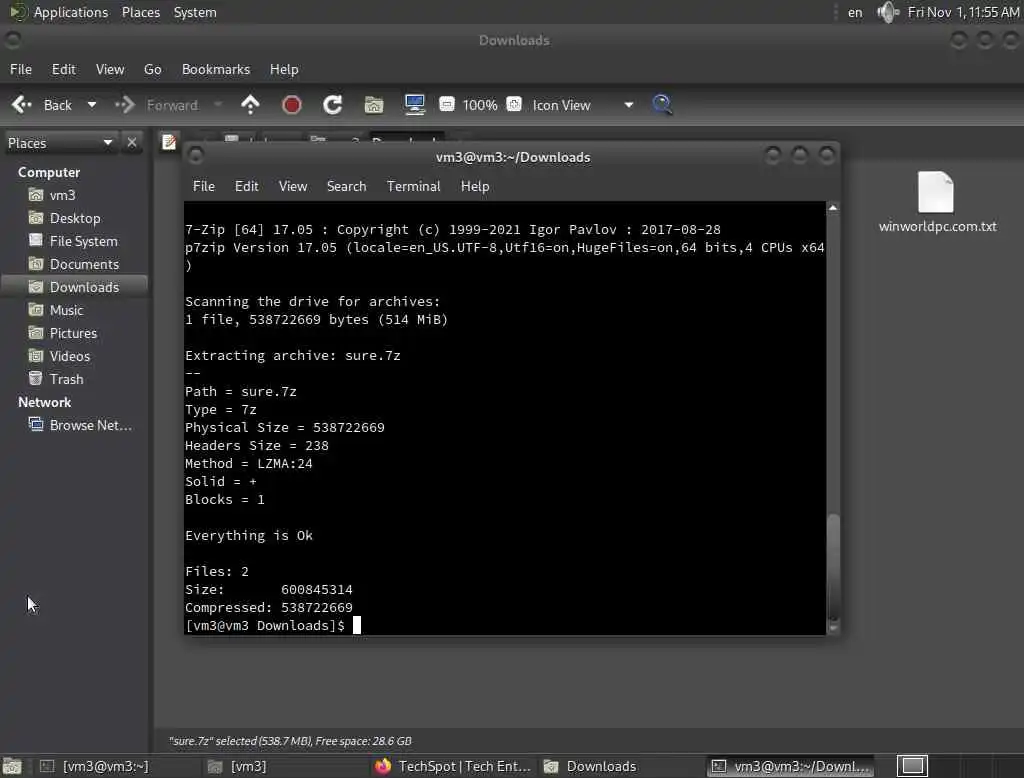Open Browse Network in sidebar
1024x778 pixels.
pyautogui.click(x=90, y=425)
